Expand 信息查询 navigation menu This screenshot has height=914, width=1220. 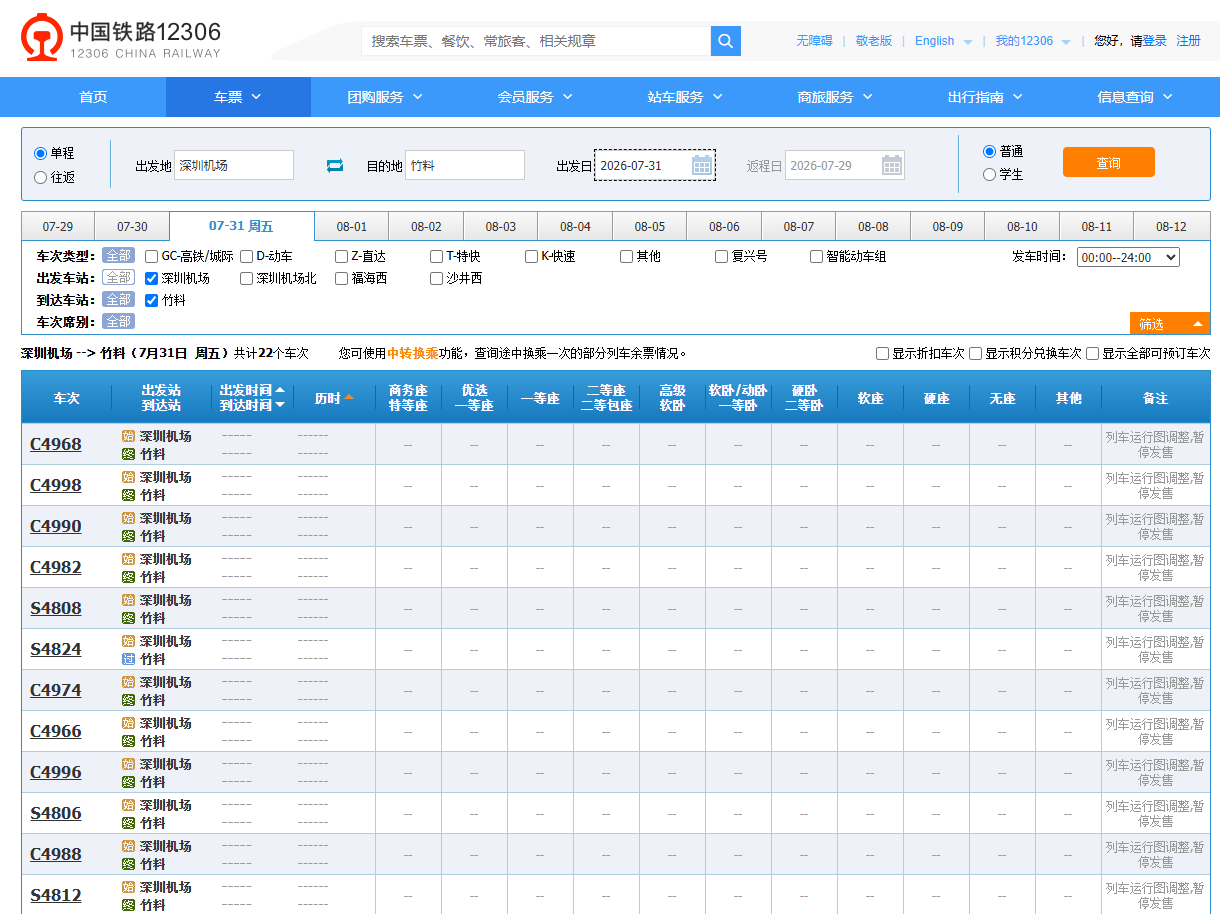click(1135, 97)
